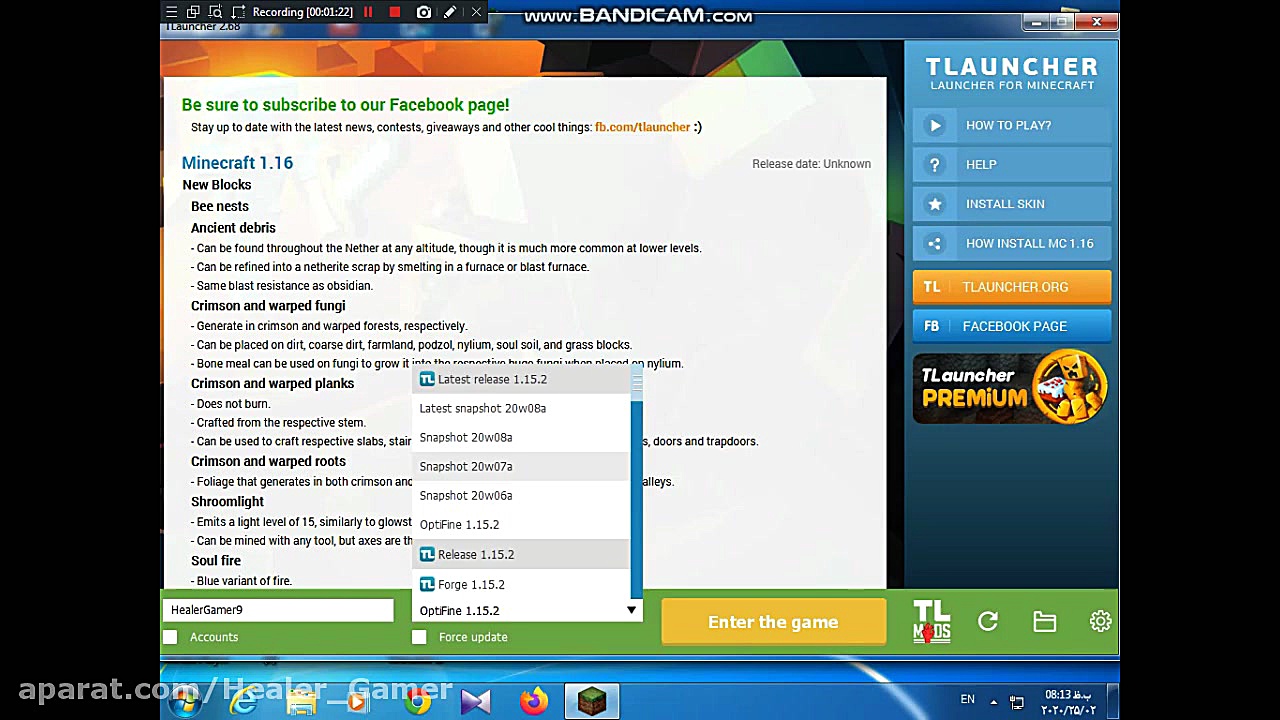The width and height of the screenshot is (1280, 720).
Task: Click the HOW TO PLAY? button
Action: pyautogui.click(x=1012, y=125)
